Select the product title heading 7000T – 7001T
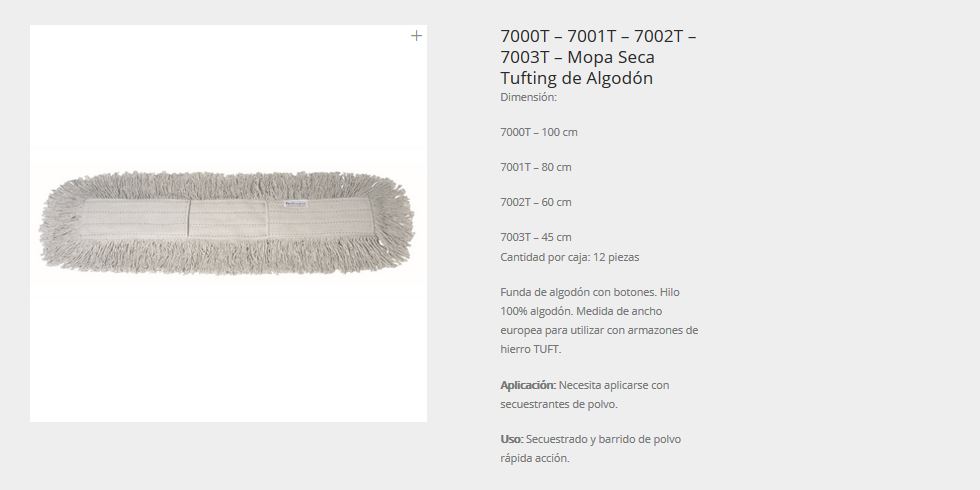Image resolution: width=980 pixels, height=490 pixels. coord(598,57)
